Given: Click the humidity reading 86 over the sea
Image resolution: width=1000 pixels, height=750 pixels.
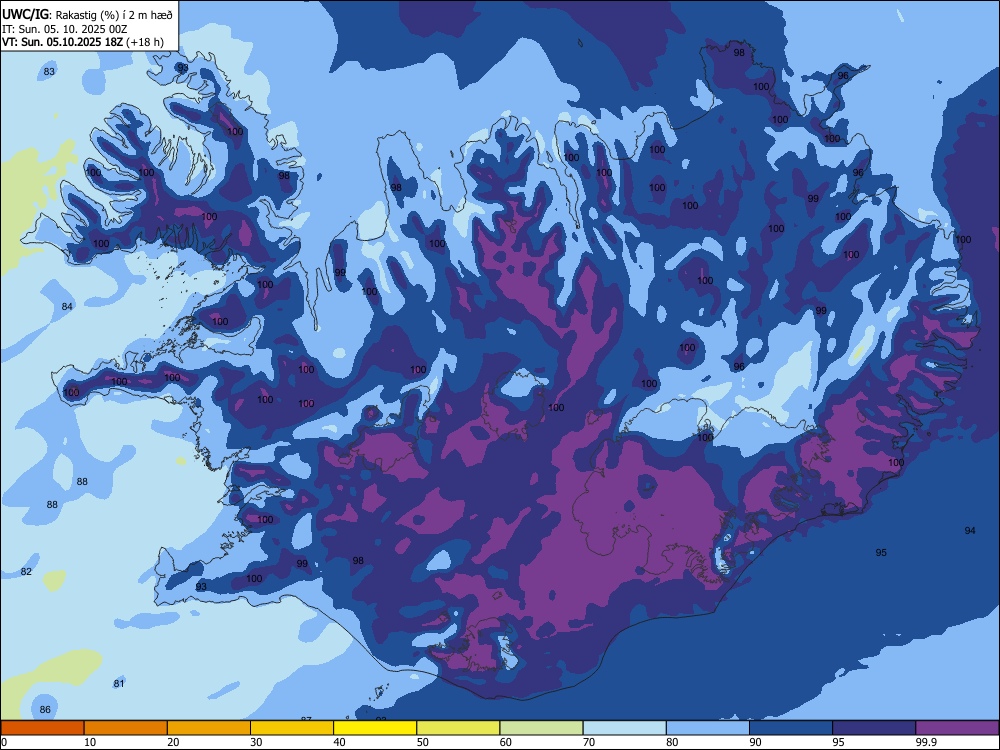Looking at the screenshot, I should (45, 710).
